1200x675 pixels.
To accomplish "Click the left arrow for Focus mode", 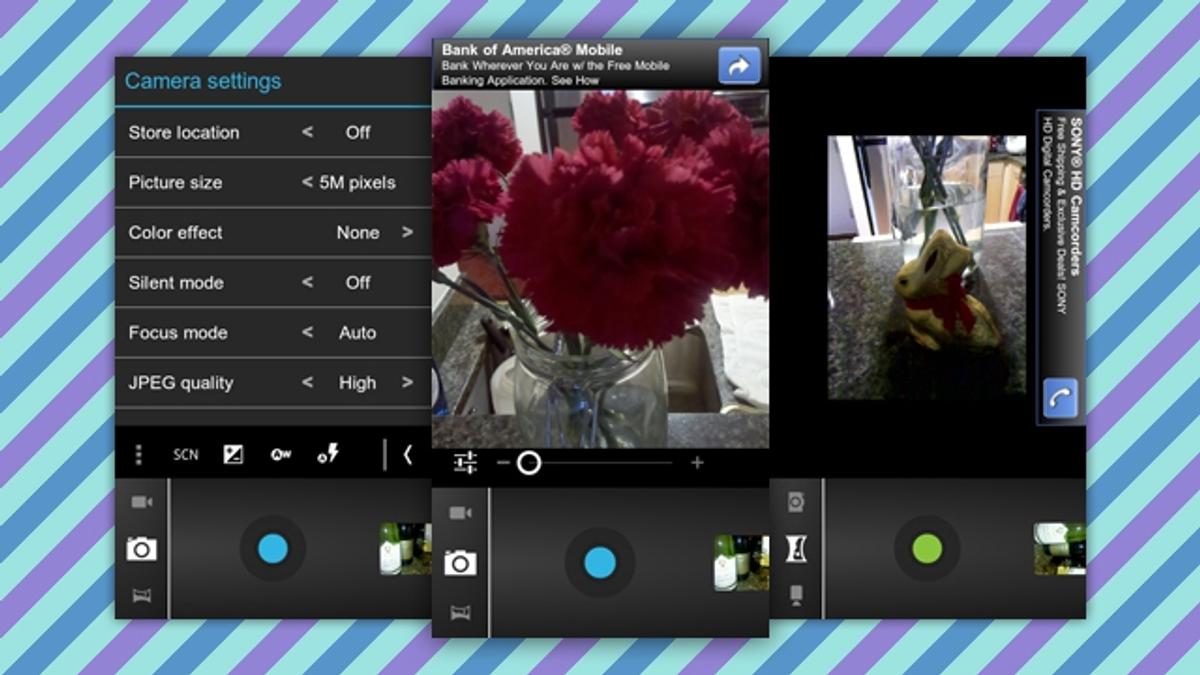I will coord(307,332).
